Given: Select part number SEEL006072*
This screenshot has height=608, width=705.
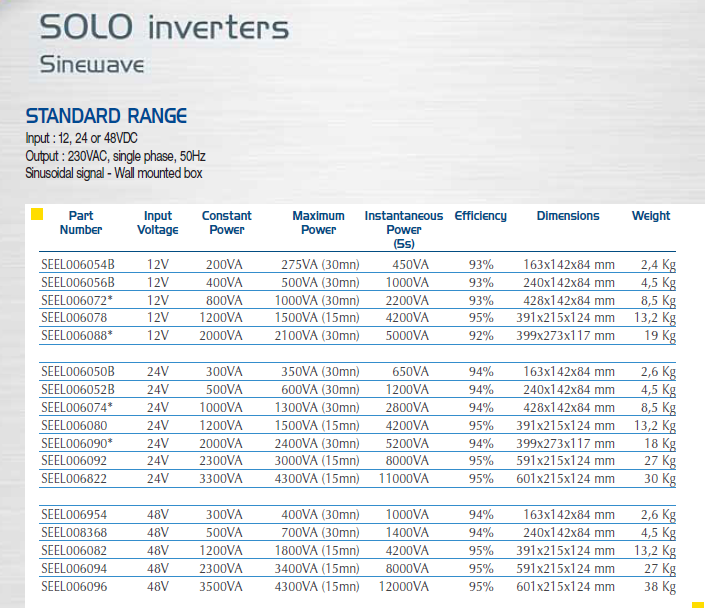Looking at the screenshot, I should click(x=77, y=300).
